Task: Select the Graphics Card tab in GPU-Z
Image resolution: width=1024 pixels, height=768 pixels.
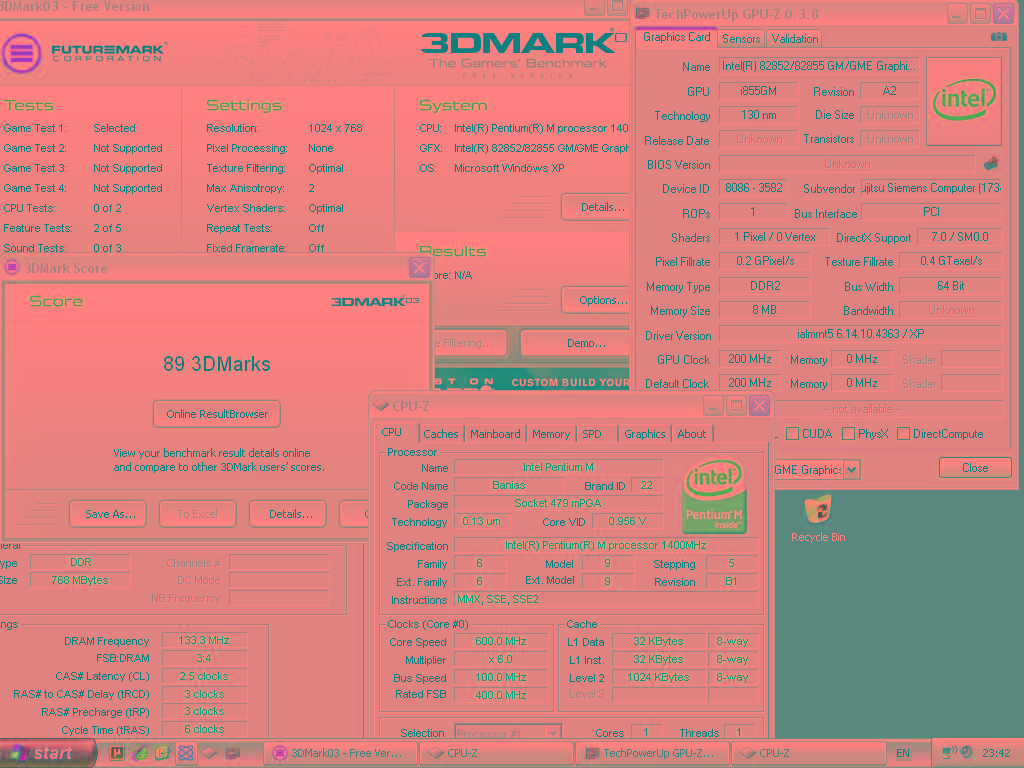Action: pyautogui.click(x=676, y=37)
